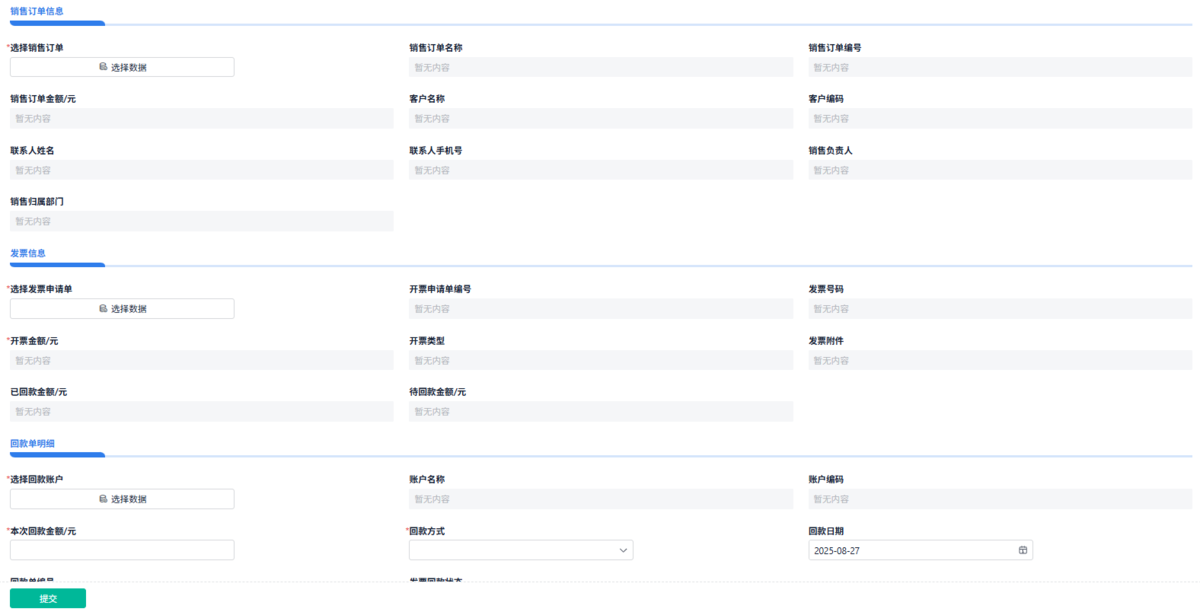Click 选择数据 button under 选择销售订单
Image resolution: width=1200 pixels, height=612 pixels.
click(122, 67)
